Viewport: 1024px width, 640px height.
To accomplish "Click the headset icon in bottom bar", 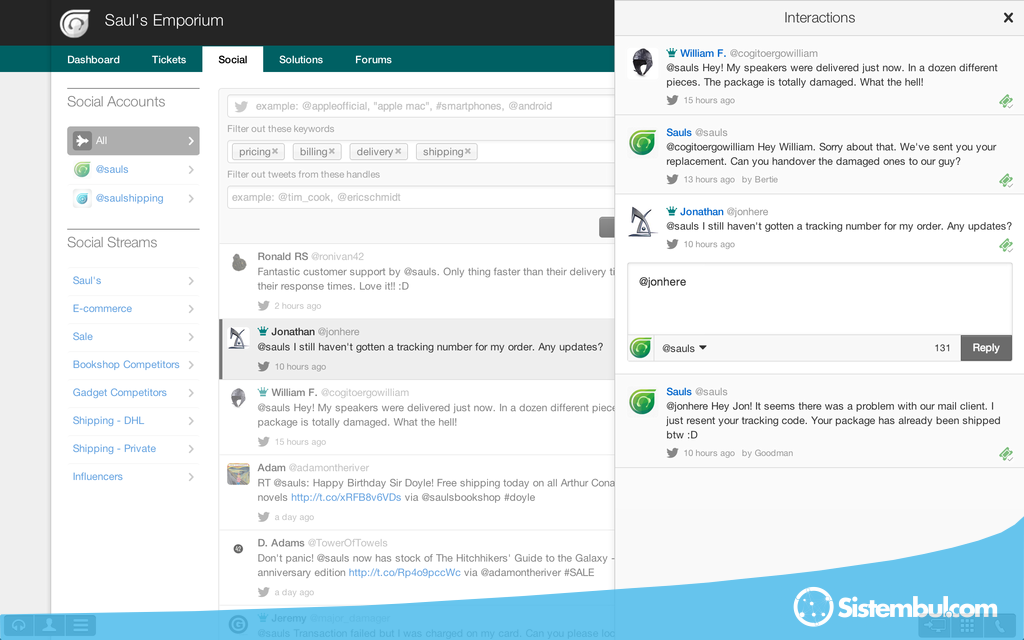I will (18, 626).
